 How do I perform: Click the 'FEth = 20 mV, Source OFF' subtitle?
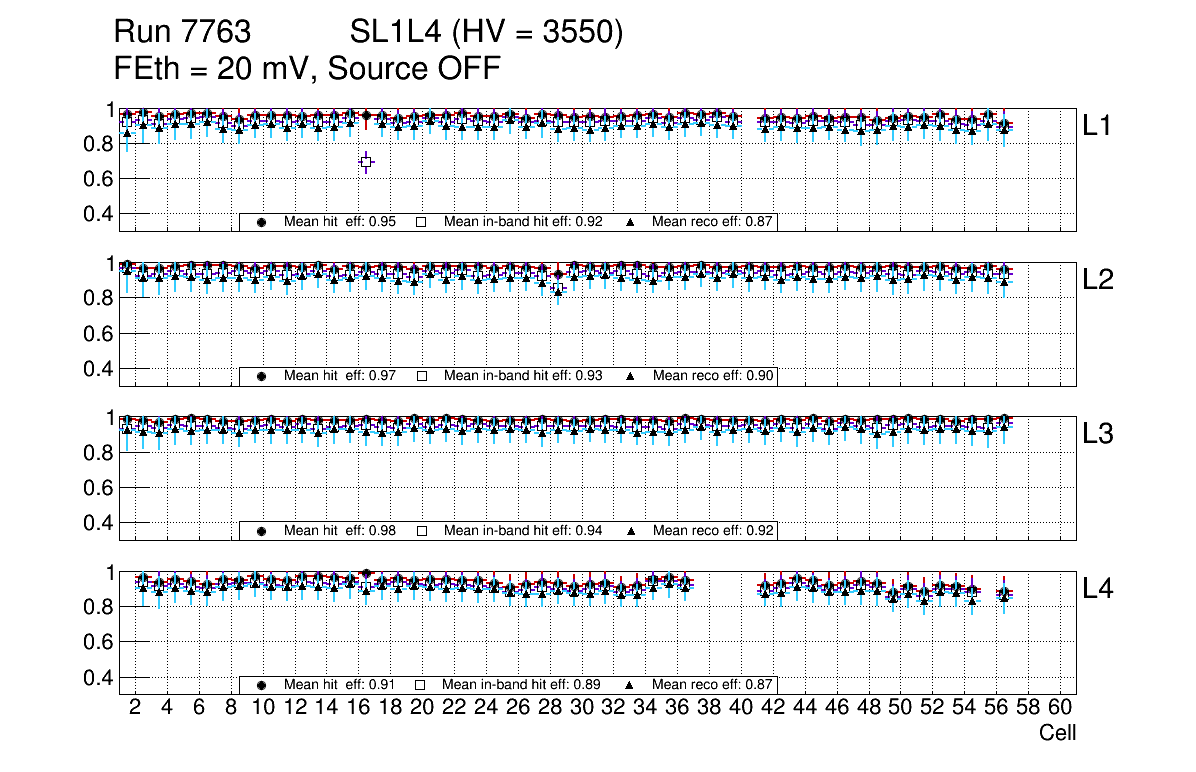click(306, 69)
